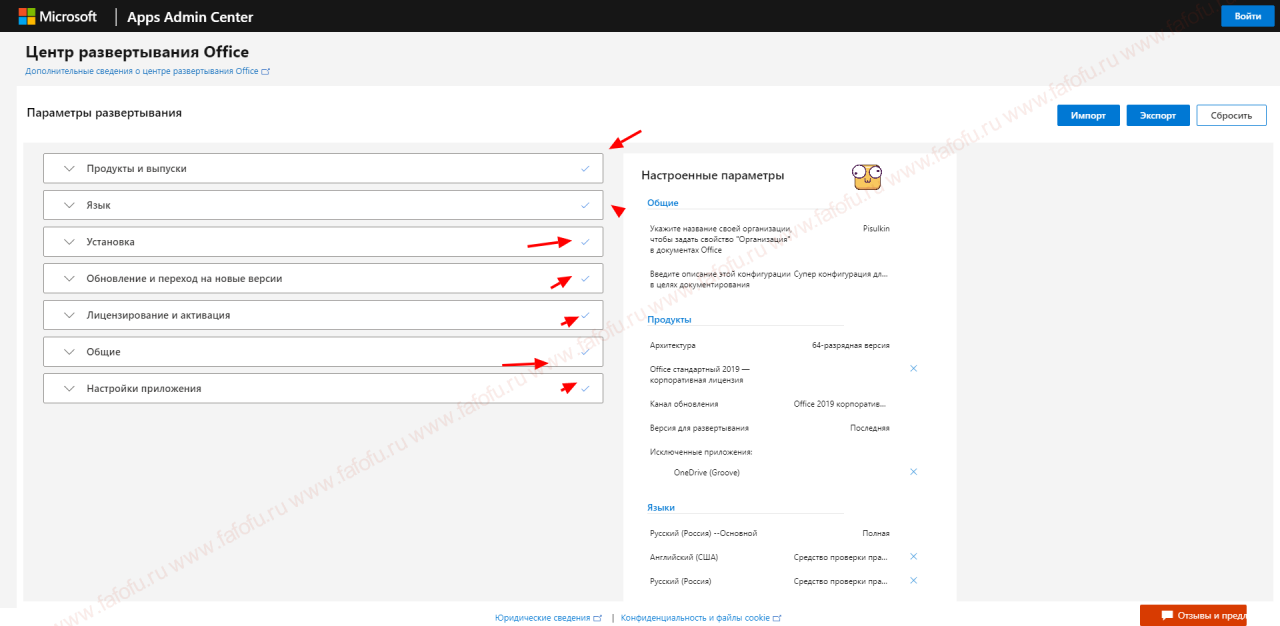Click value 64-разрядная версия
This screenshot has height=626, width=1280.
pos(850,345)
